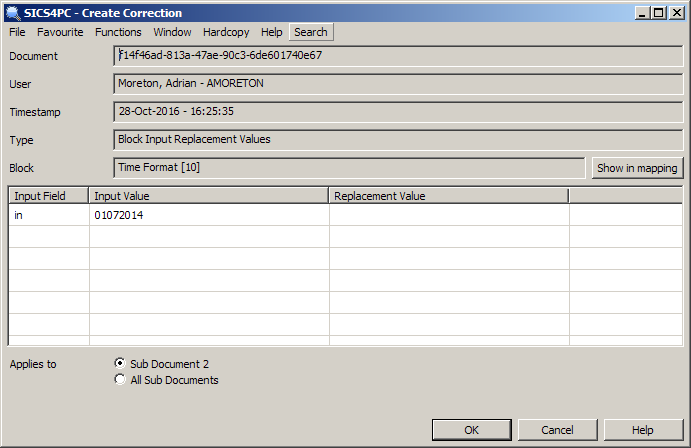Click the Cancel button
Image resolution: width=691 pixels, height=448 pixels.
[557, 430]
